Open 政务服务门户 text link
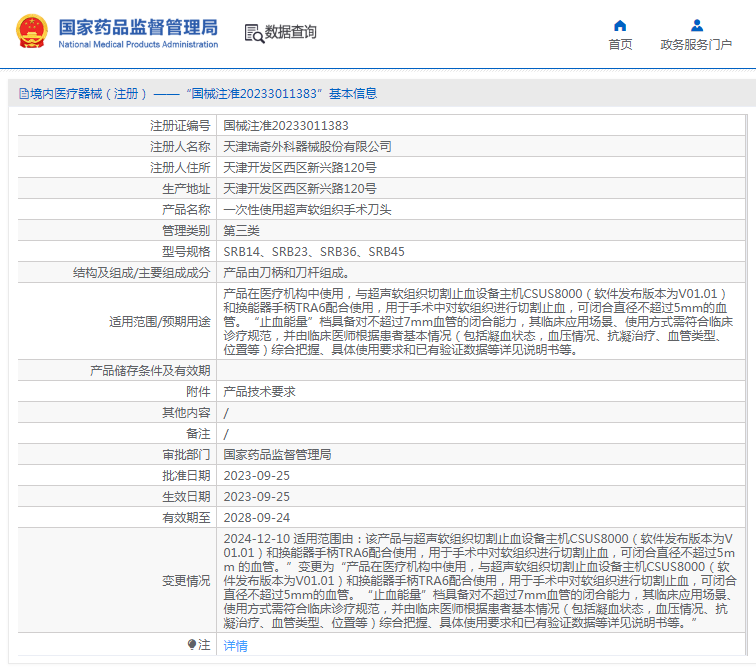Screen dimensions: 756x668 [696, 44]
